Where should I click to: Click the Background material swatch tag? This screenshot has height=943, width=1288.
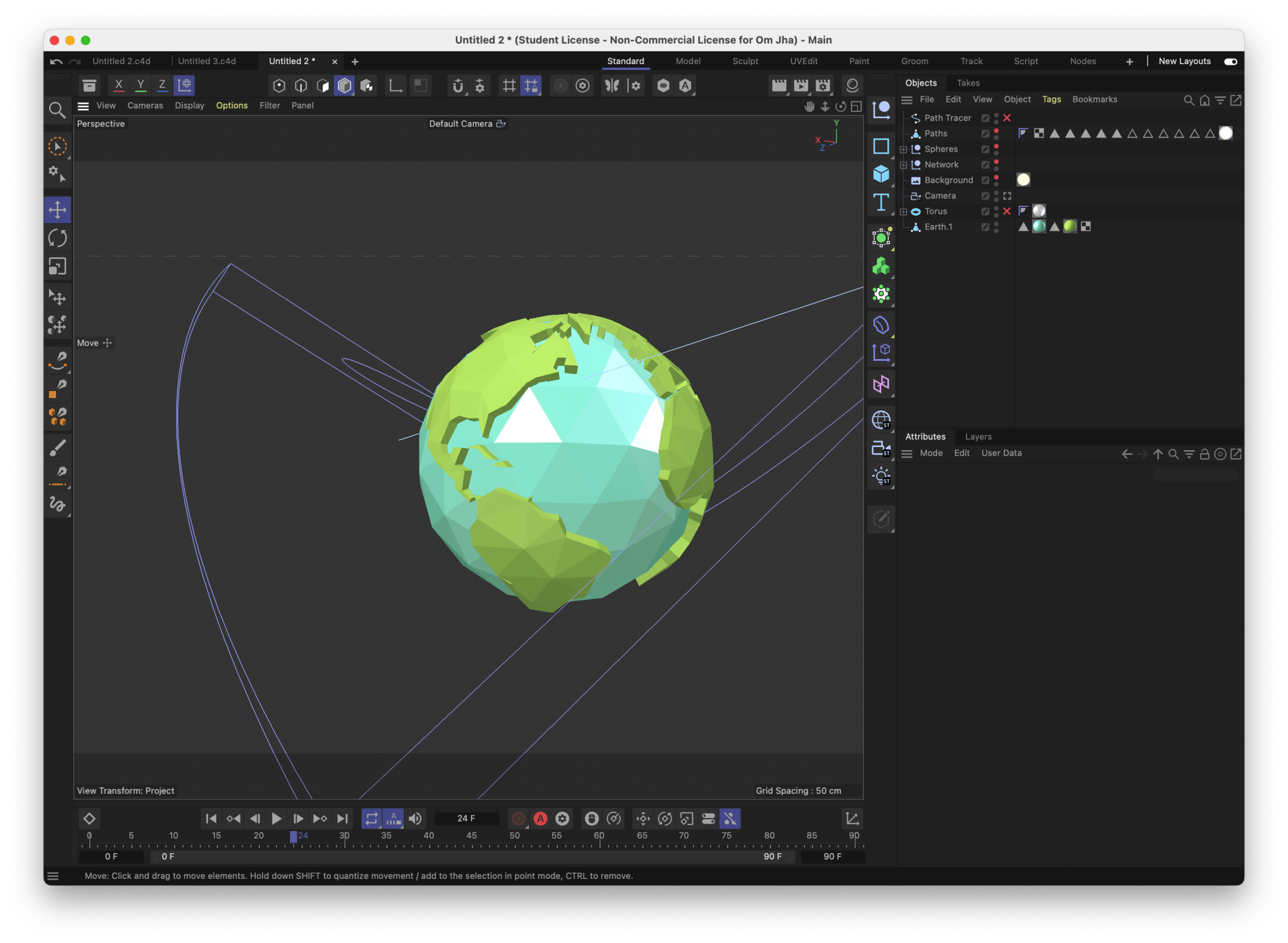1023,180
